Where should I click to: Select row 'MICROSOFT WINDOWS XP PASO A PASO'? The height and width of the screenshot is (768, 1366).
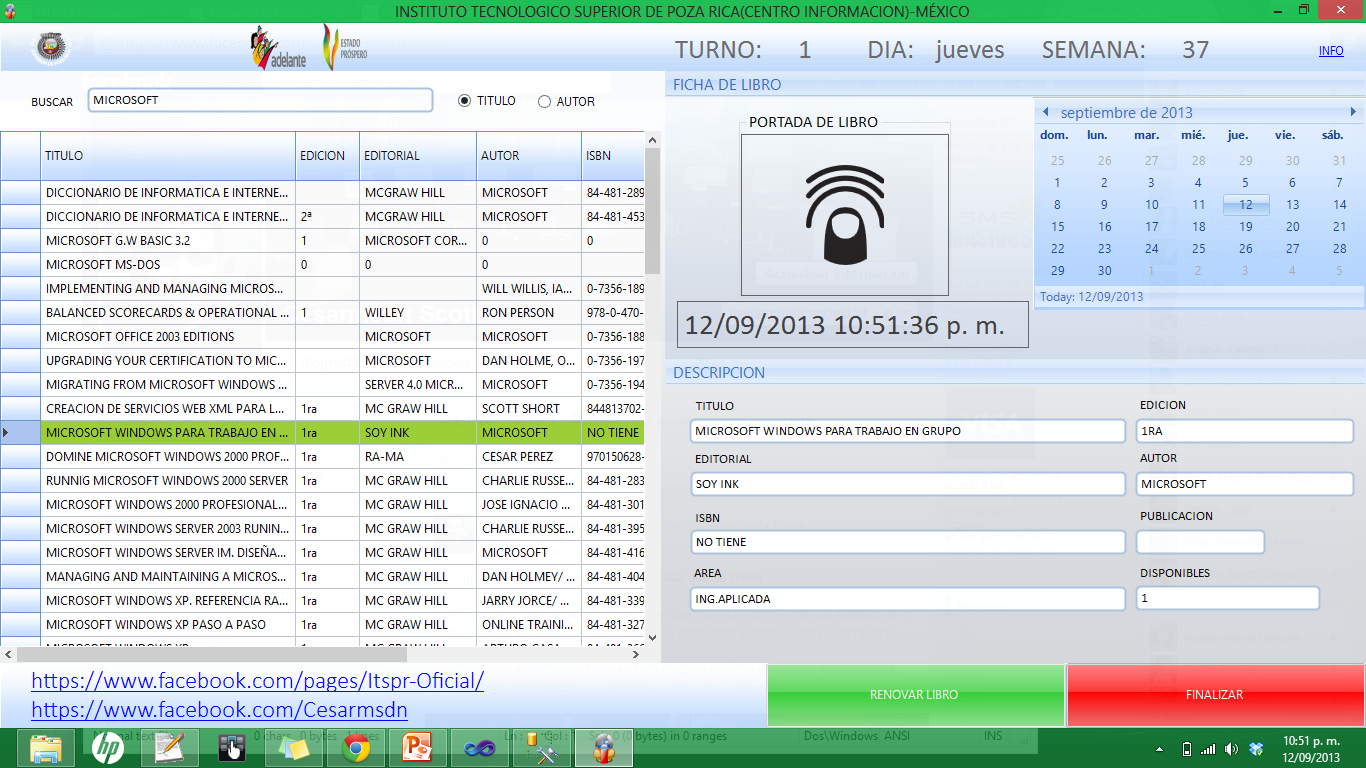tap(322, 625)
